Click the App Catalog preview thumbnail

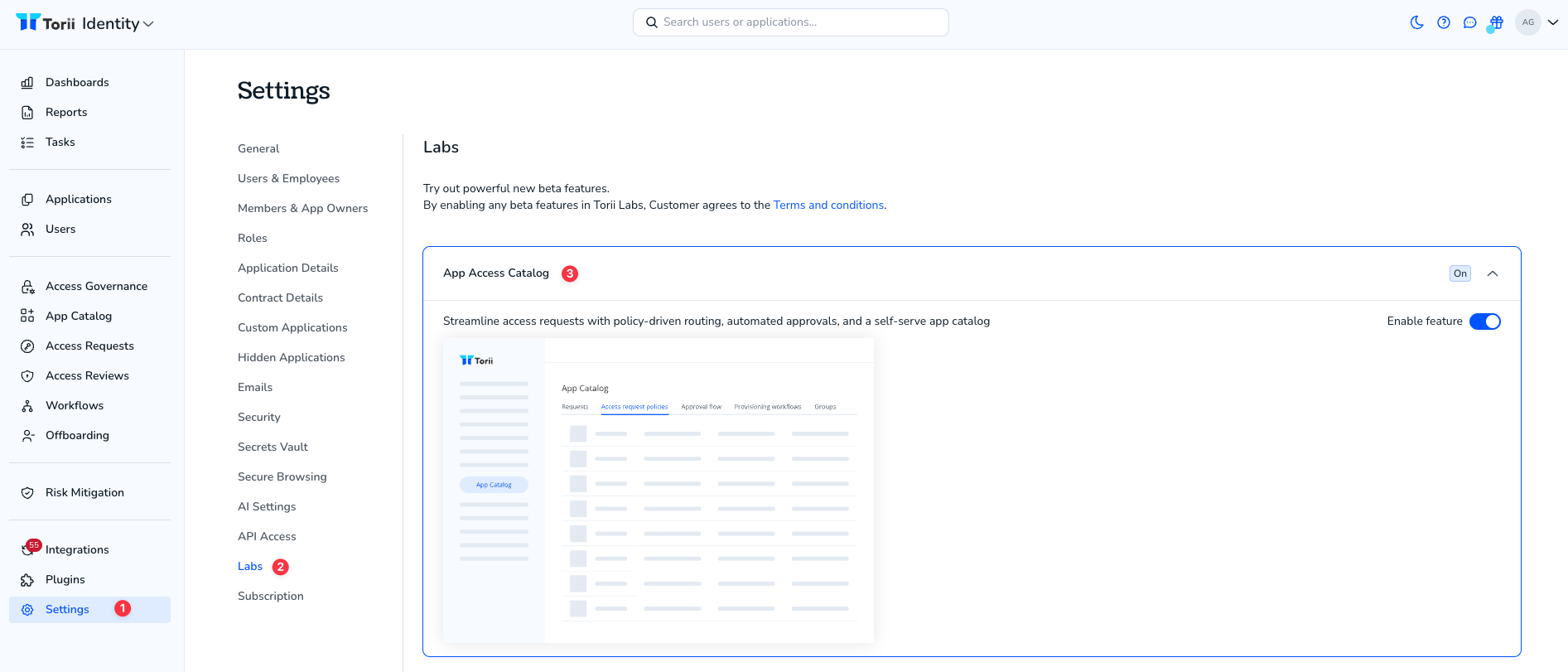659,490
